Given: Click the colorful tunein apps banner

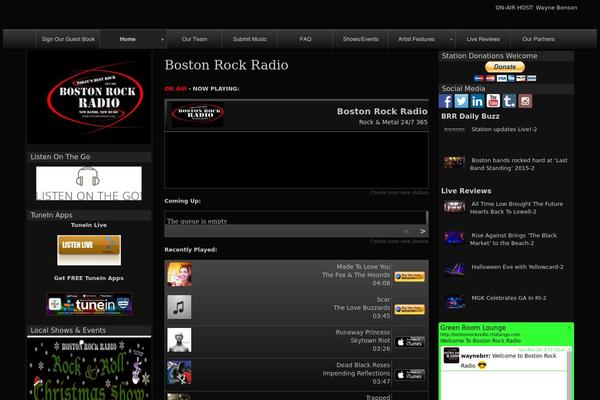Looking at the screenshot, I should click(89, 305).
